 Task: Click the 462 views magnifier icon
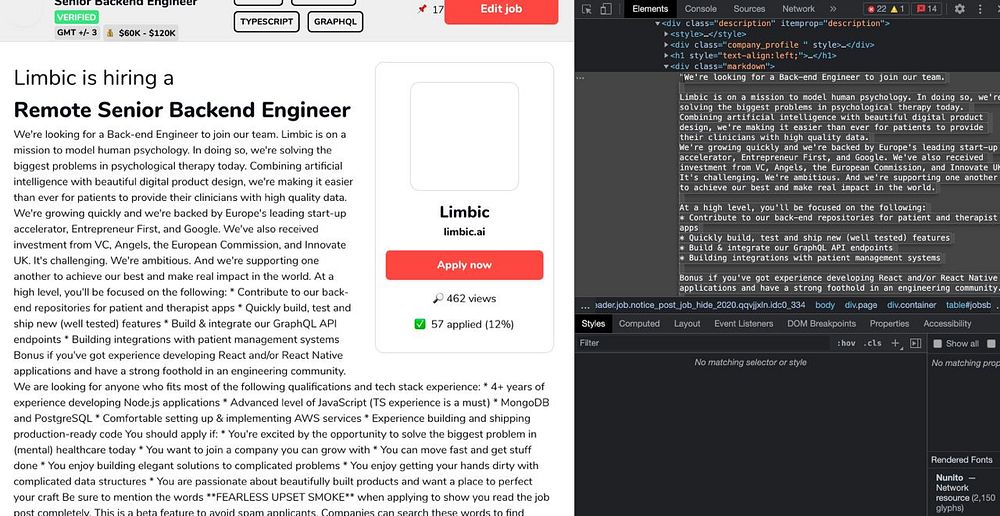(x=438, y=299)
